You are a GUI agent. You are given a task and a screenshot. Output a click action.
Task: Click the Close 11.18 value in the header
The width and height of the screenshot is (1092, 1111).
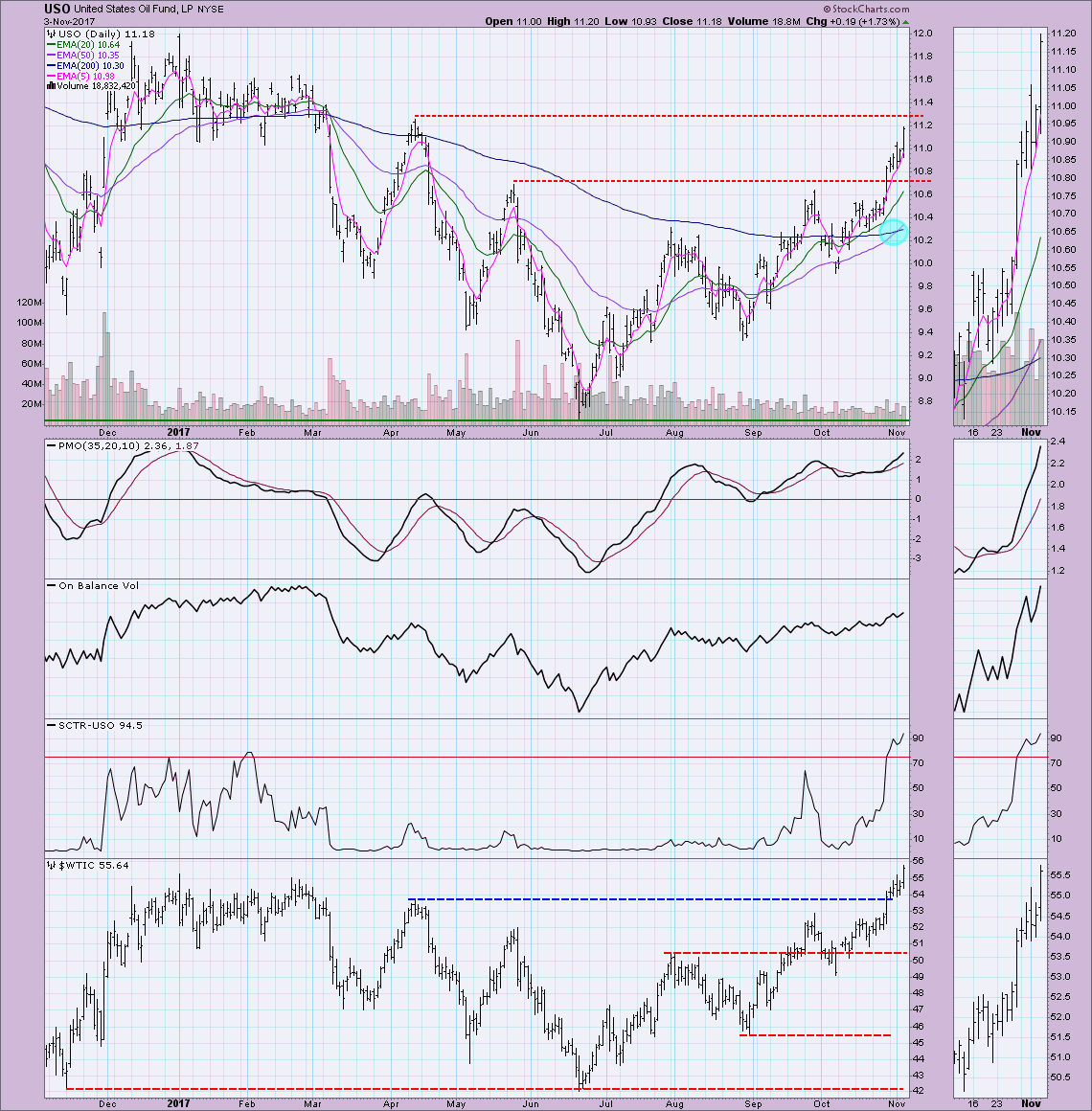click(x=692, y=21)
